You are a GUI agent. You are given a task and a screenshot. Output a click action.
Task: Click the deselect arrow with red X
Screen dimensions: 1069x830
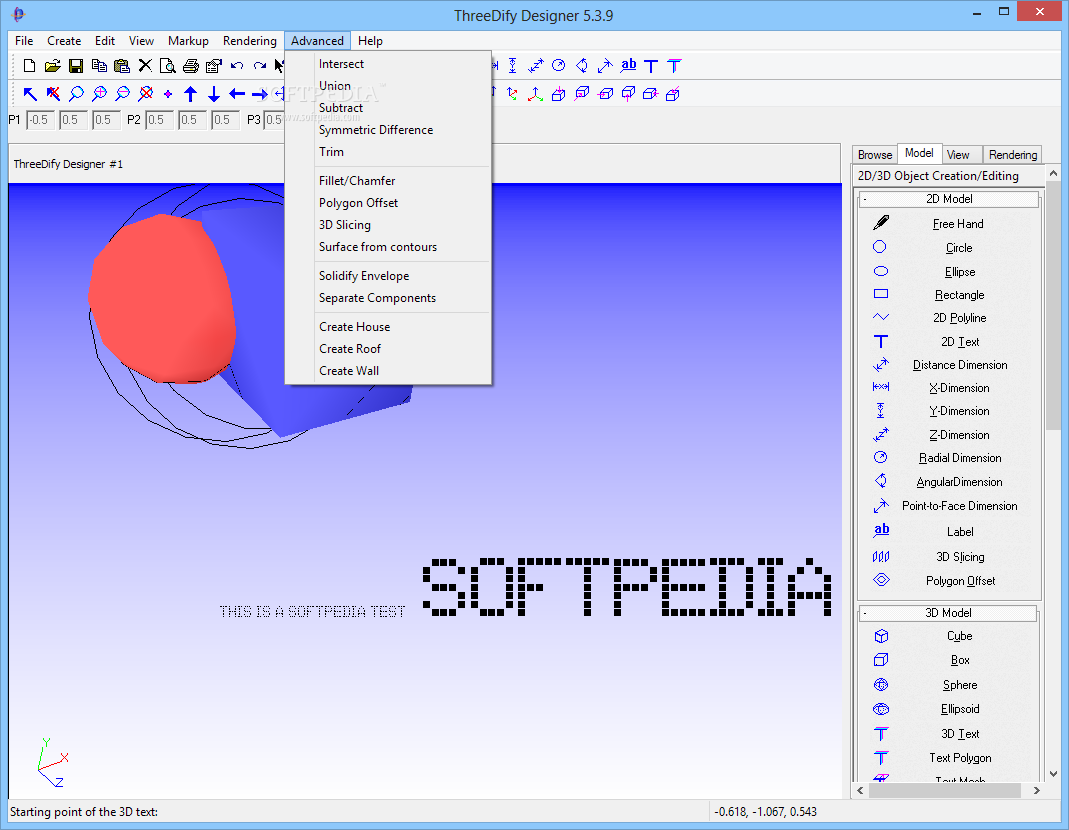53,94
